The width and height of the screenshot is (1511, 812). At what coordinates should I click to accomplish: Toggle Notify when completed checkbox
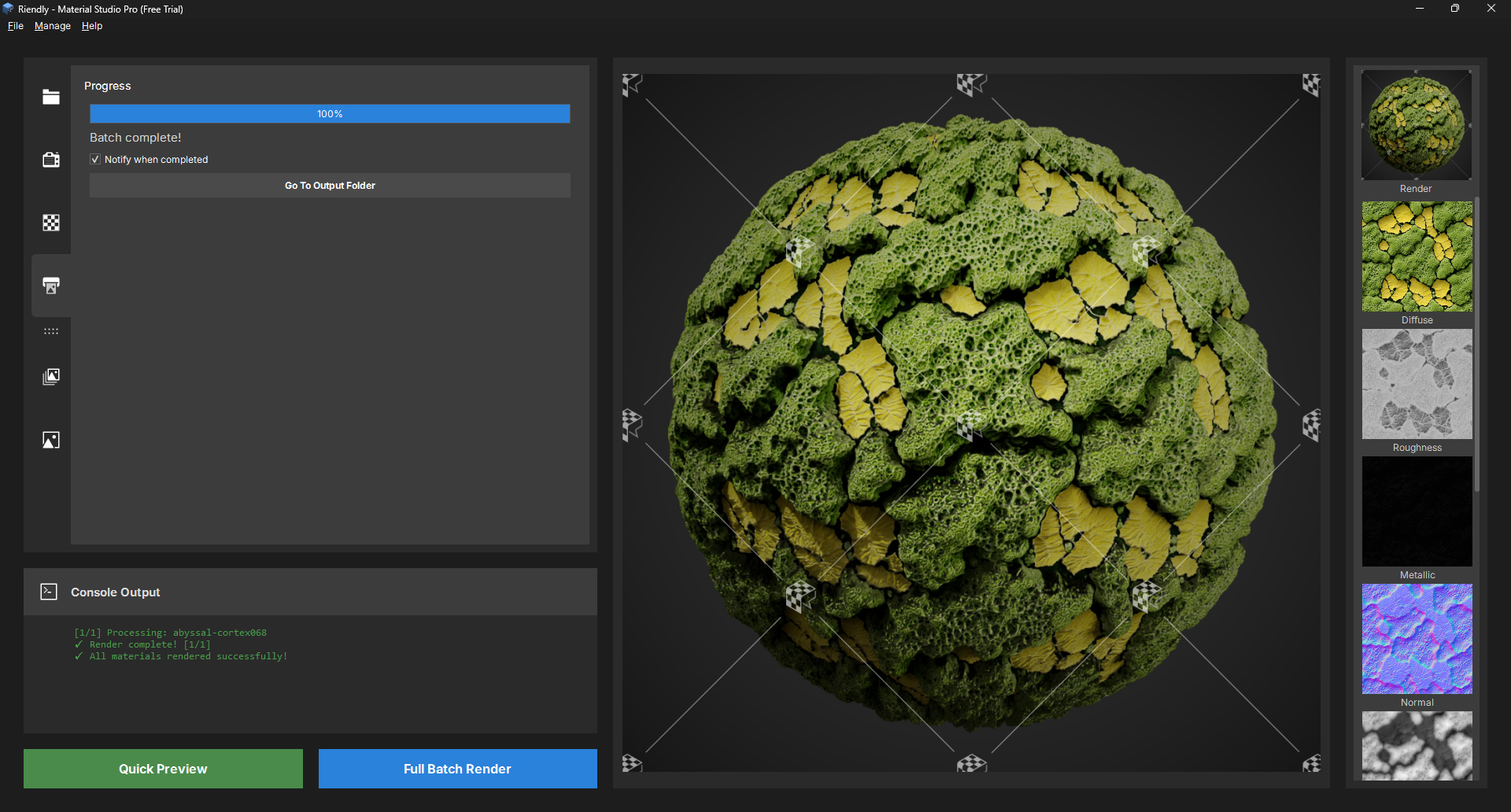[95, 159]
